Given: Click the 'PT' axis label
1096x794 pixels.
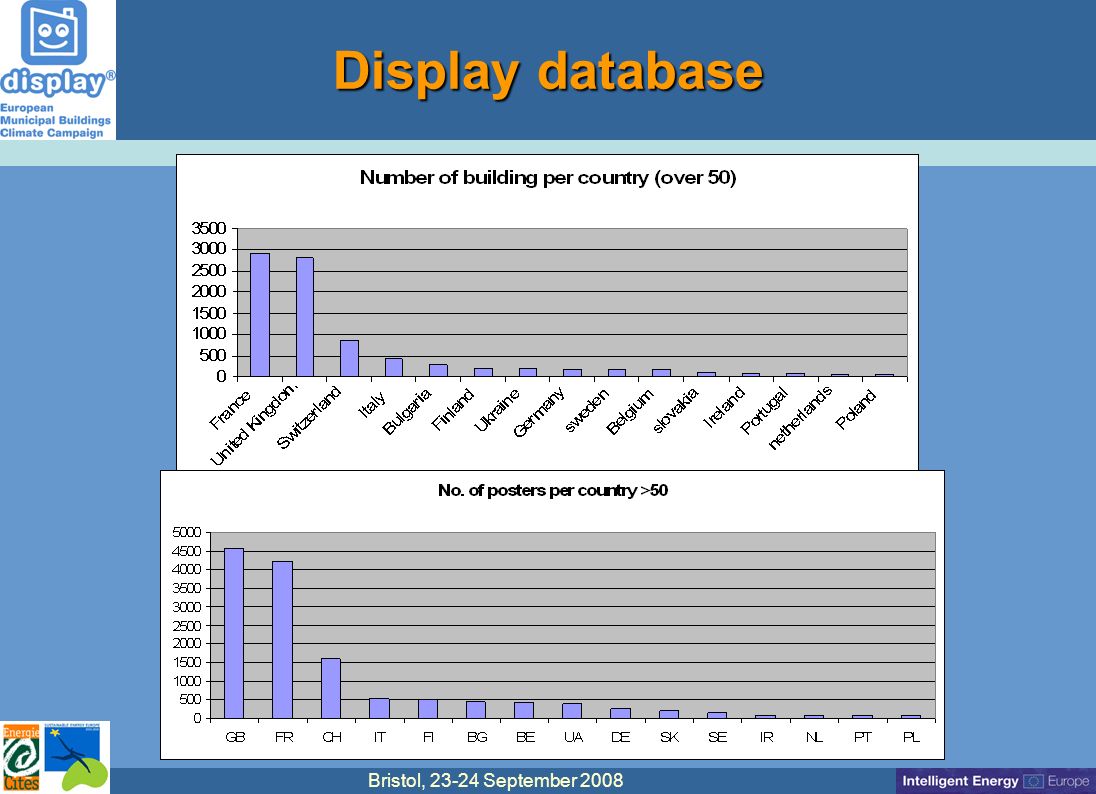Looking at the screenshot, I should (x=863, y=737).
